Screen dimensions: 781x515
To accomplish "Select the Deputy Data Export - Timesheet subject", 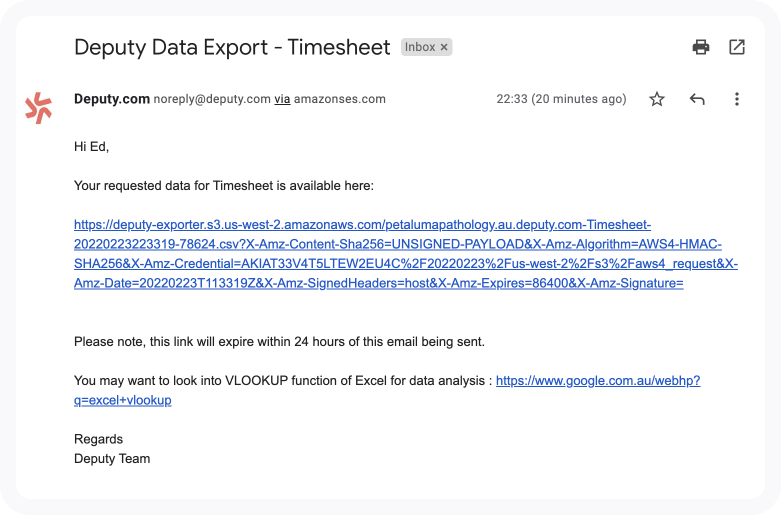I will [x=232, y=47].
